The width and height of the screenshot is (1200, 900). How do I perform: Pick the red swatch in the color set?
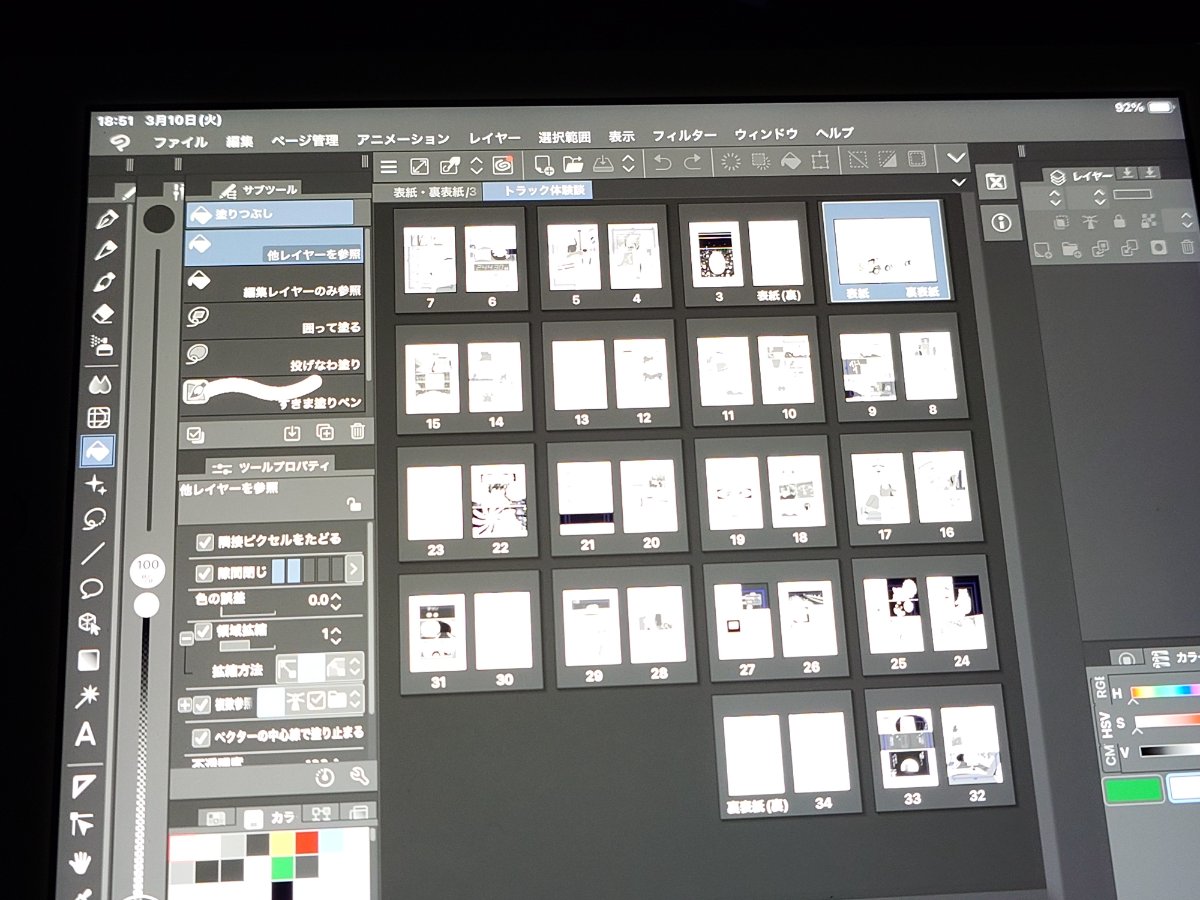click(x=306, y=842)
